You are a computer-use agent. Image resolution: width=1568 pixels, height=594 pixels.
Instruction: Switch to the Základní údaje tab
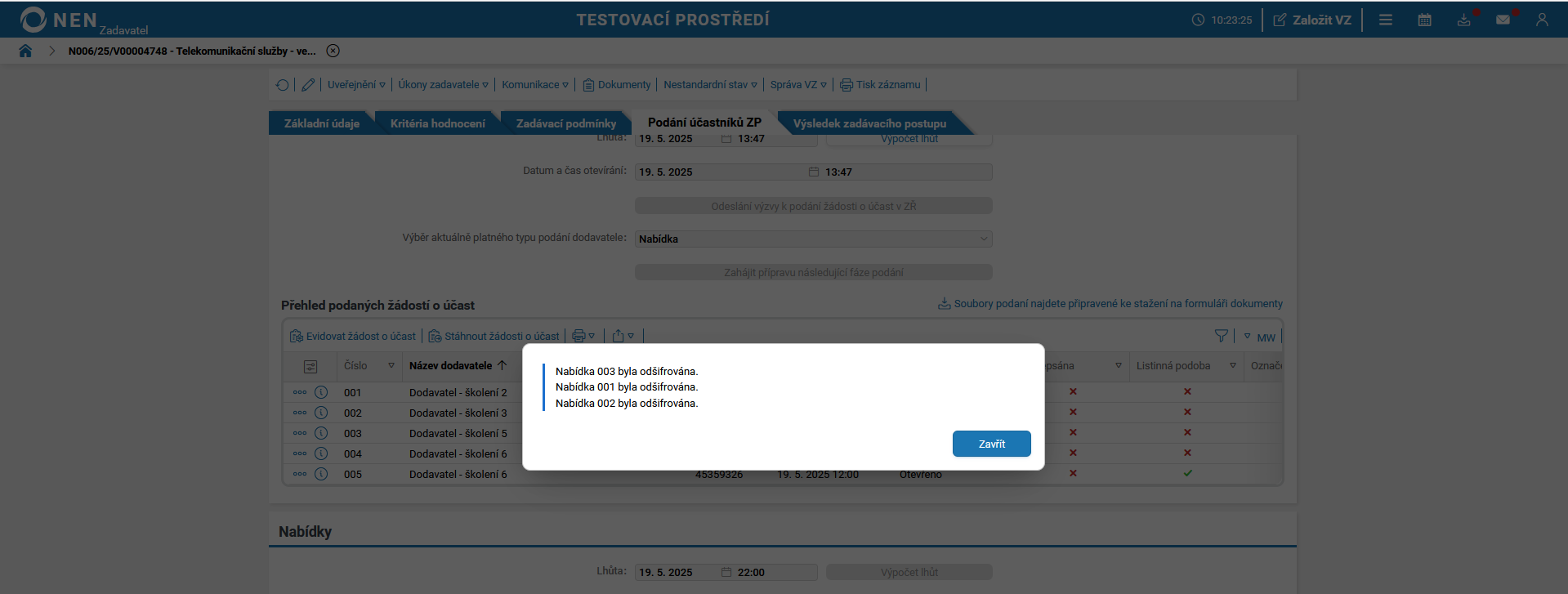(321, 123)
